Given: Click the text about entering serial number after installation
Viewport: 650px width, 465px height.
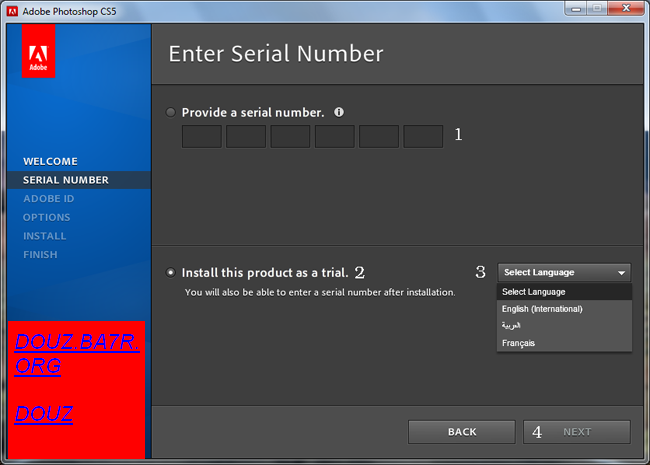Looking at the screenshot, I should (320, 292).
